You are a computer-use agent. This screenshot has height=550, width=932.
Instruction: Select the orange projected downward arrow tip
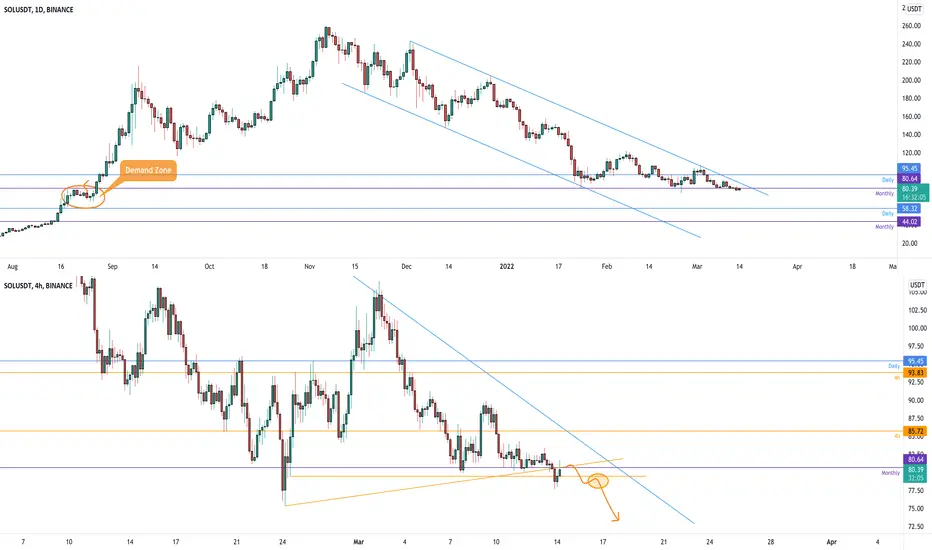pyautogui.click(x=616, y=519)
